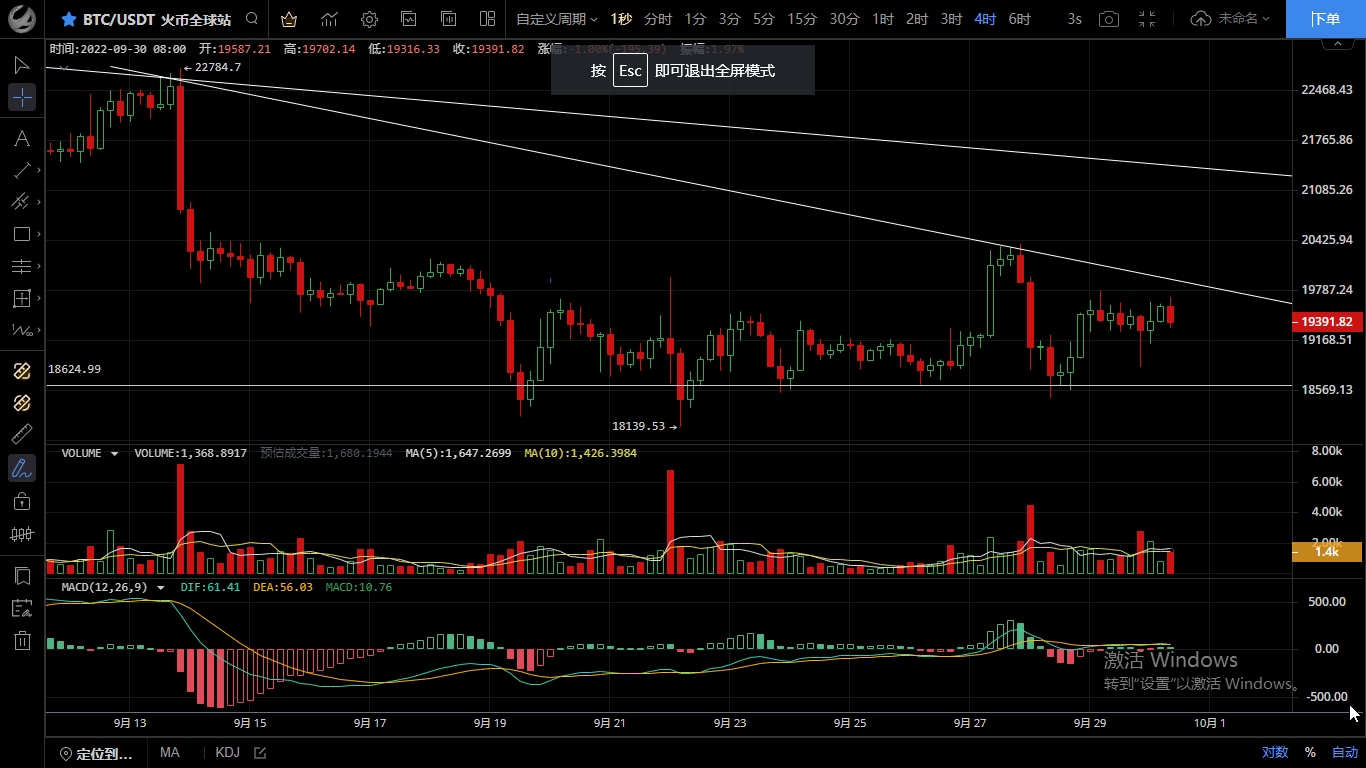Screen dimensions: 1366x768
Task: Choose the 3时 interval
Action: [x=952, y=19]
